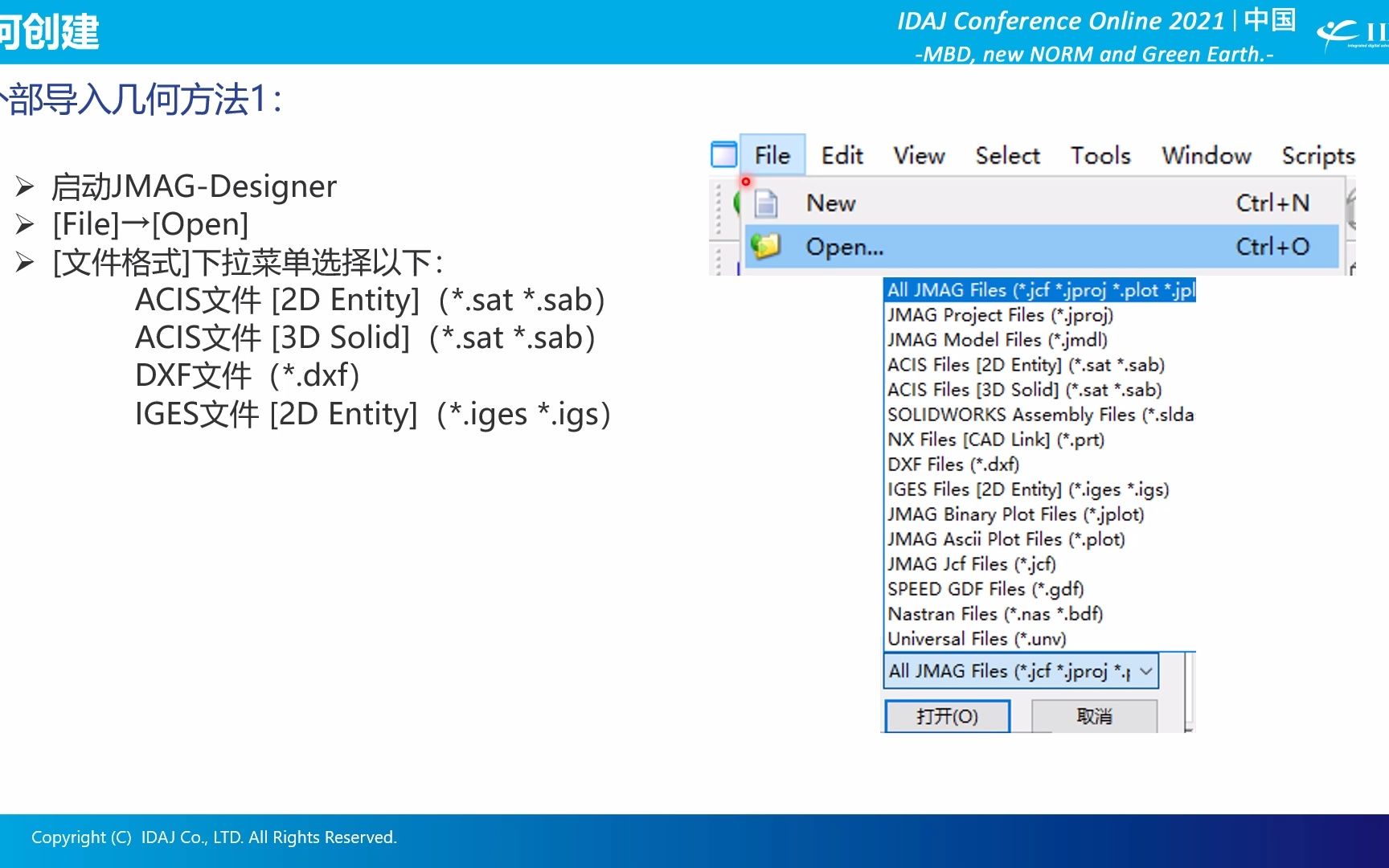The width and height of the screenshot is (1389, 868).
Task: Select JMAG Ascii Plot Files (*.plot)
Action: point(1040,539)
